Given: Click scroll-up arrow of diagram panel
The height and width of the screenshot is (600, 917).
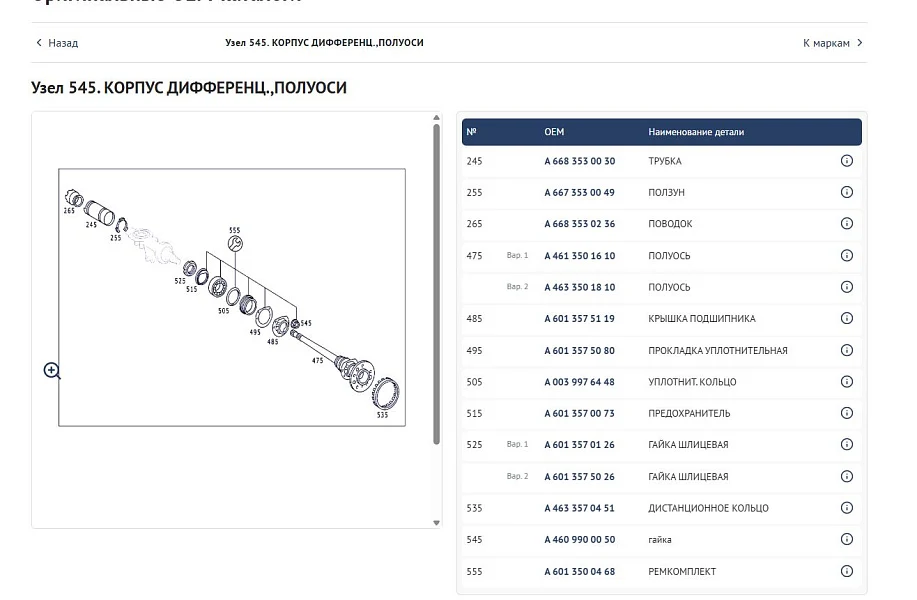Looking at the screenshot, I should click(x=436, y=118).
